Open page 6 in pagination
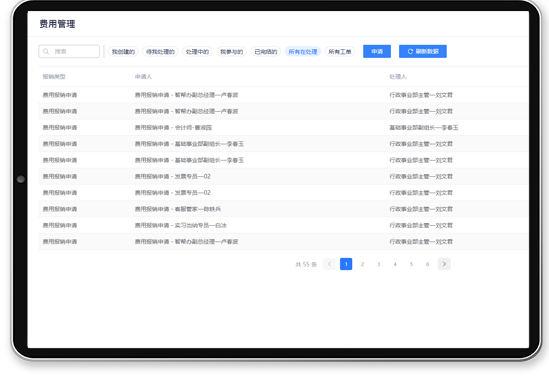 pyautogui.click(x=428, y=264)
